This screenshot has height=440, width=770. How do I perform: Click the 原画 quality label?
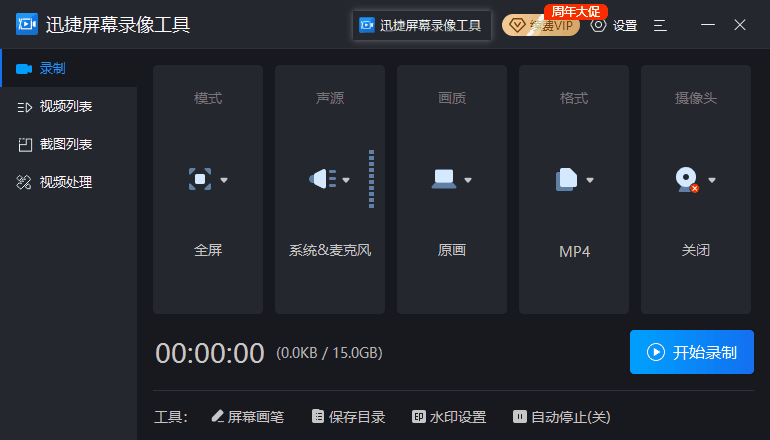[x=452, y=250]
